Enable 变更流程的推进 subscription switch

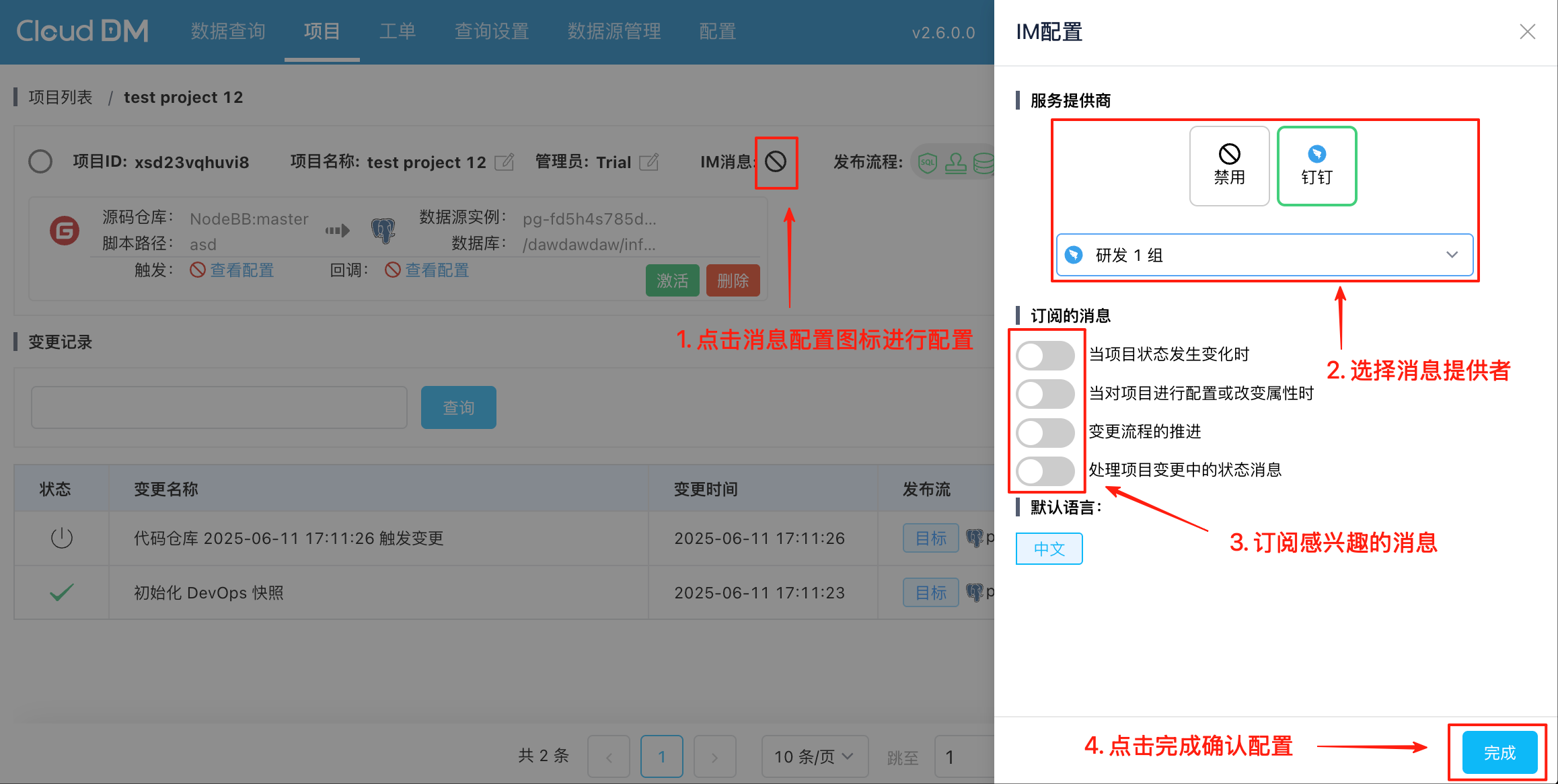(1045, 432)
